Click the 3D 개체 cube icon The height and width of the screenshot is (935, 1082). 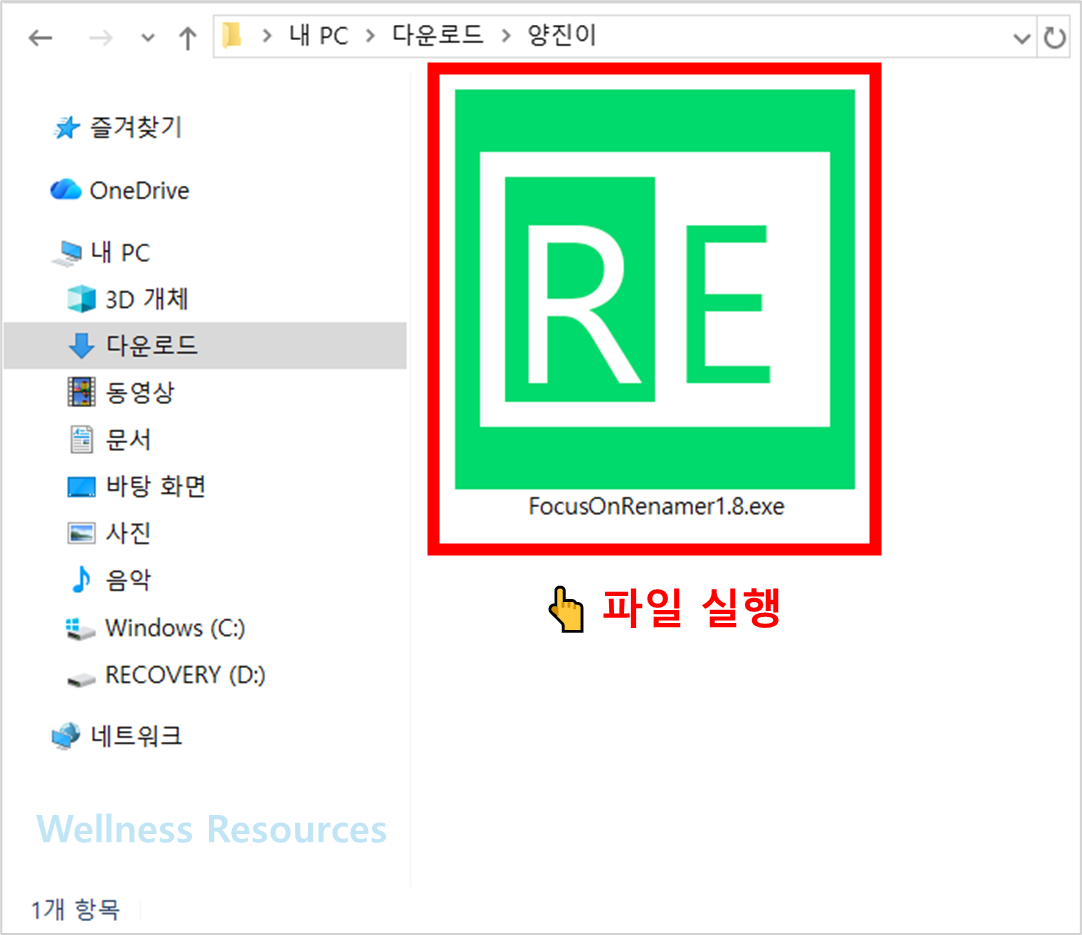pos(81,299)
